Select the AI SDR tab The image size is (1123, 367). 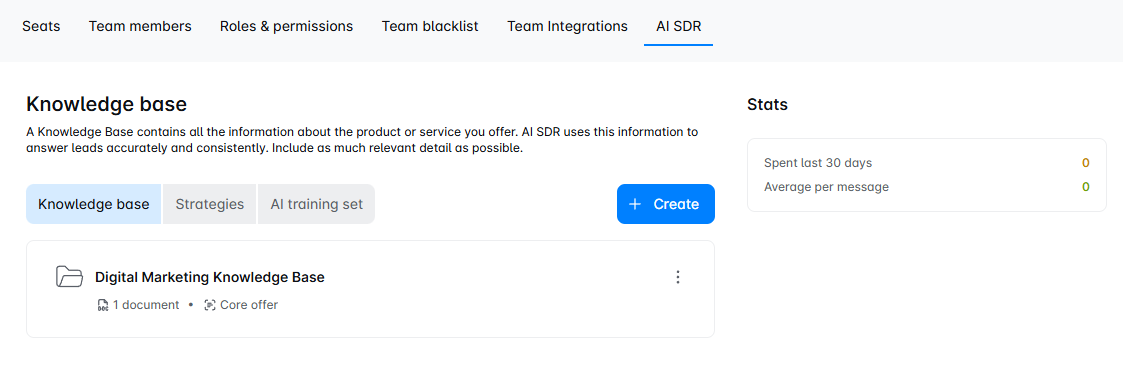point(678,27)
